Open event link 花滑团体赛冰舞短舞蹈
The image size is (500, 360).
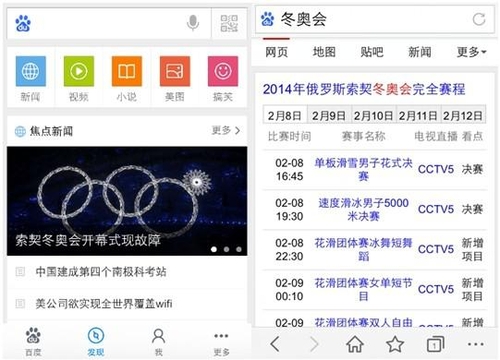pyautogui.click(x=363, y=249)
